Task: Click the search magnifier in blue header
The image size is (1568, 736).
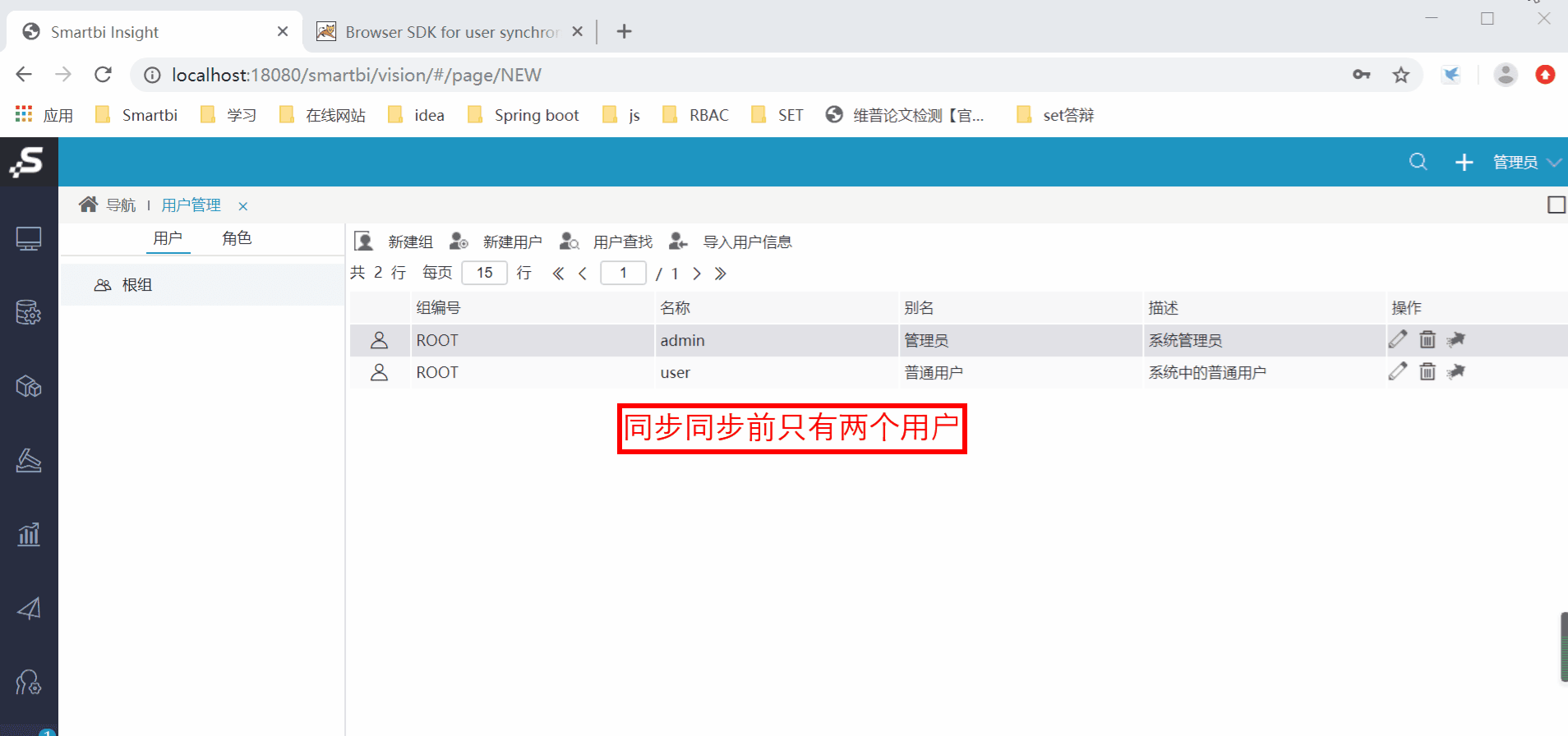Action: [1418, 162]
